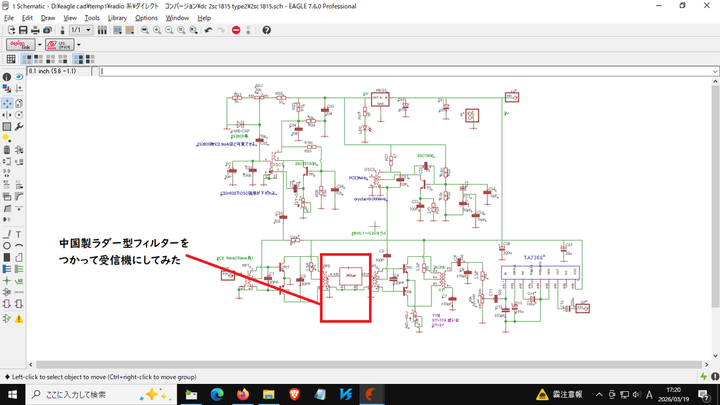Expand the Design Link dropdown arrow

[38, 45]
